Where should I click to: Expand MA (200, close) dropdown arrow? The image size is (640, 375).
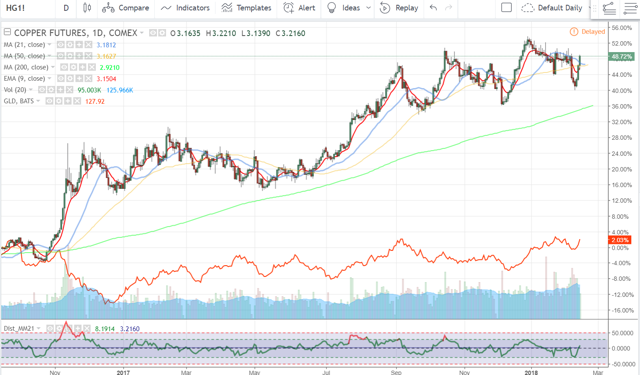pyautogui.click(x=53, y=67)
